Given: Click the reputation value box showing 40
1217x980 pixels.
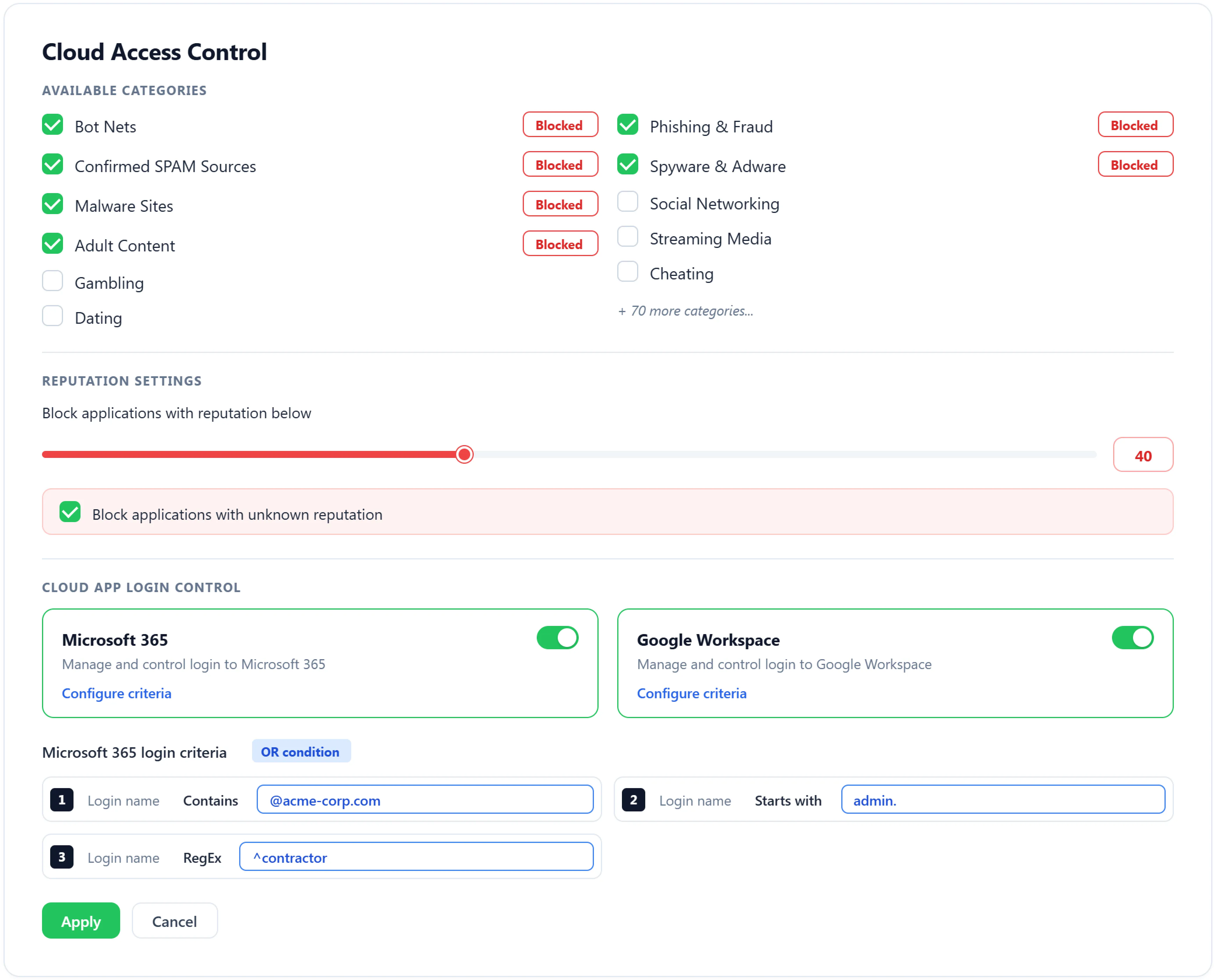Looking at the screenshot, I should 1143,455.
